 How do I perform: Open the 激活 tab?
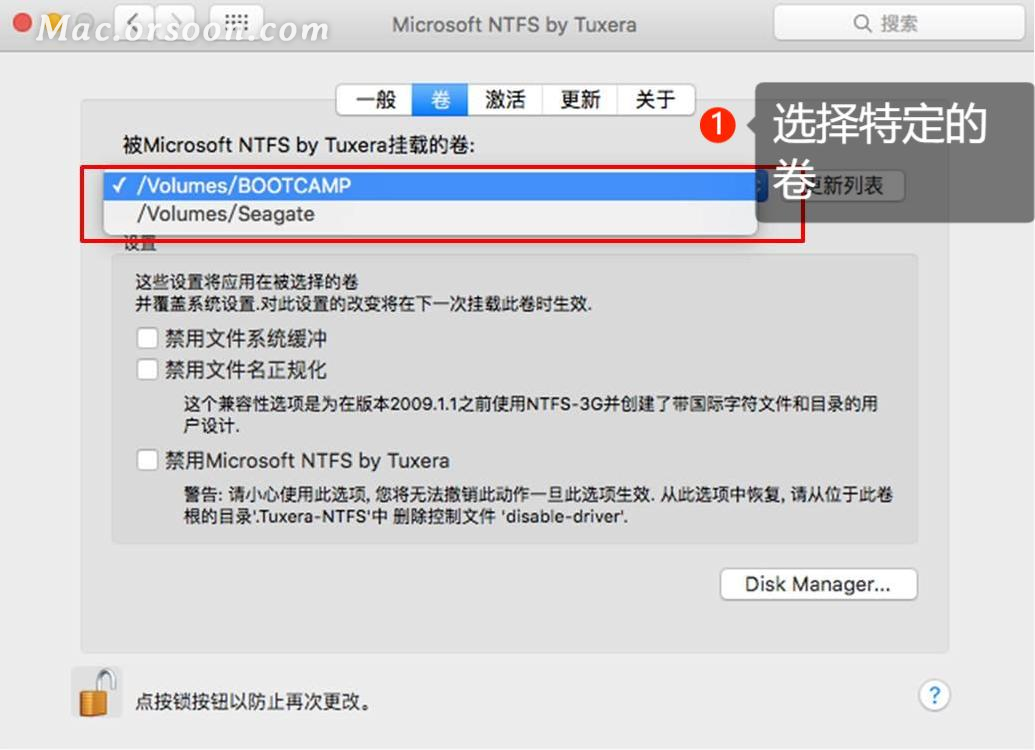coord(505,100)
